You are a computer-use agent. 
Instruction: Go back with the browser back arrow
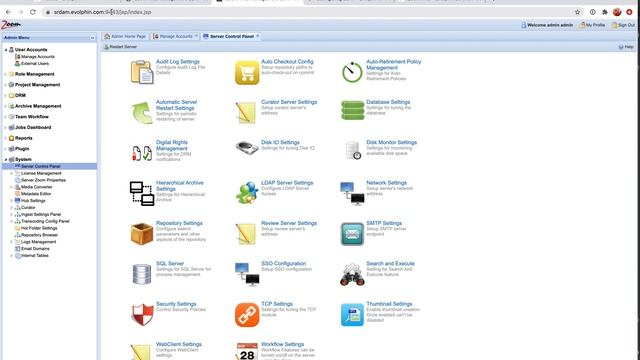pos(9,12)
